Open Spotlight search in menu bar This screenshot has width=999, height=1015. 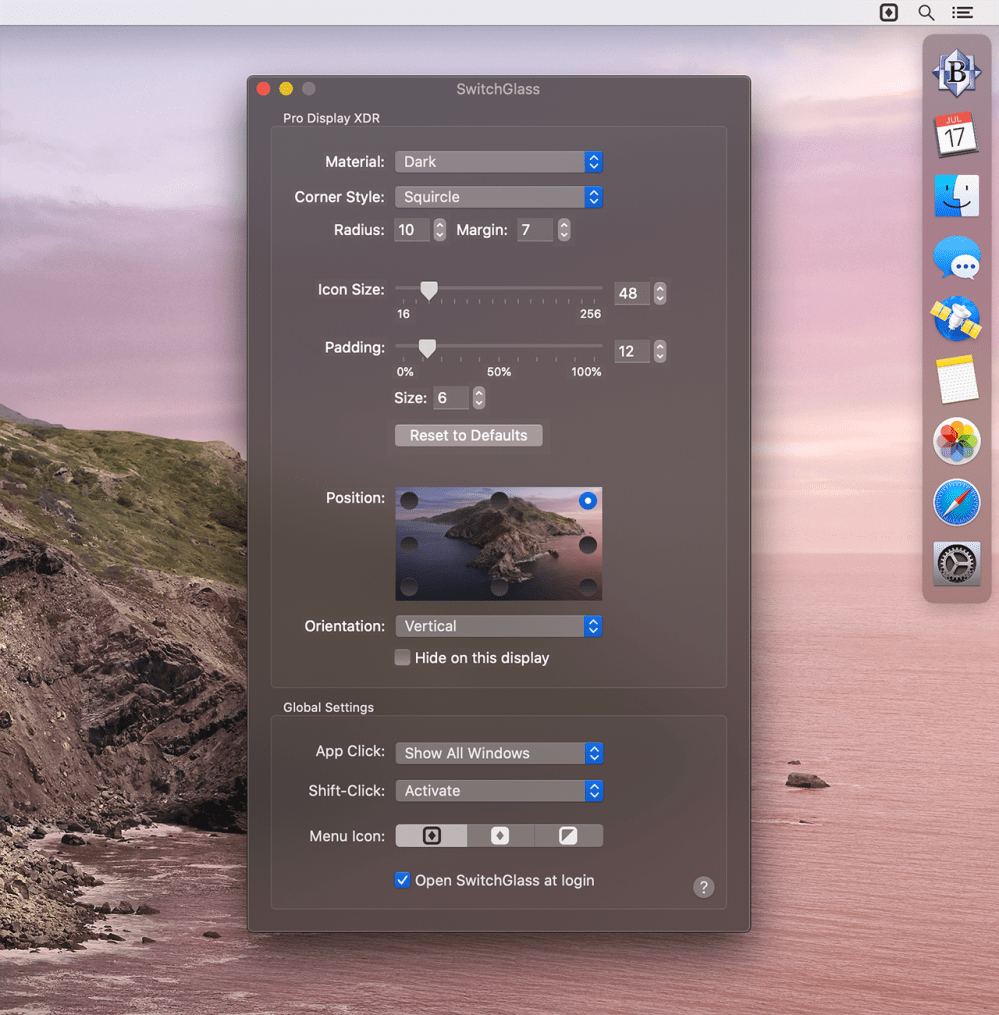point(926,12)
